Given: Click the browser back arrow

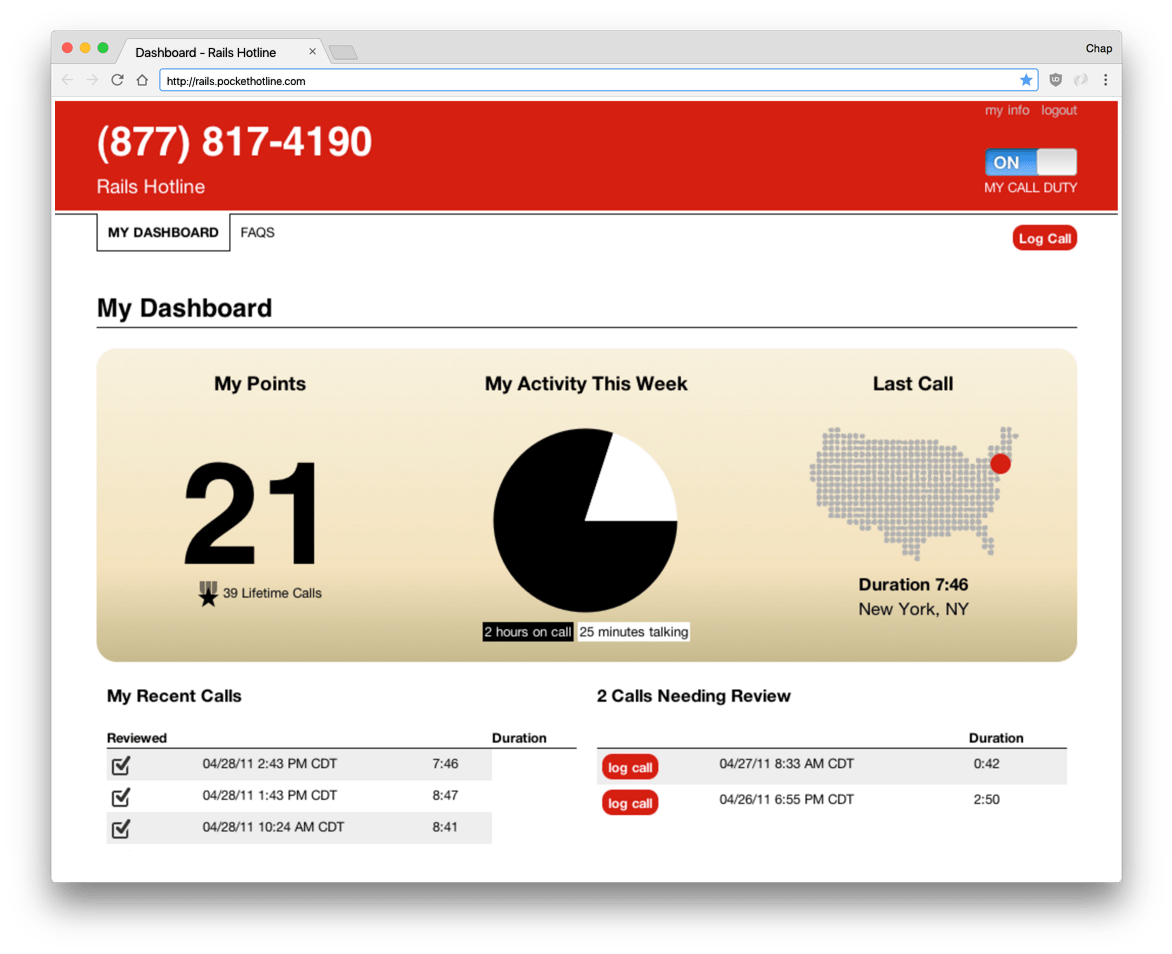Looking at the screenshot, I should [67, 80].
